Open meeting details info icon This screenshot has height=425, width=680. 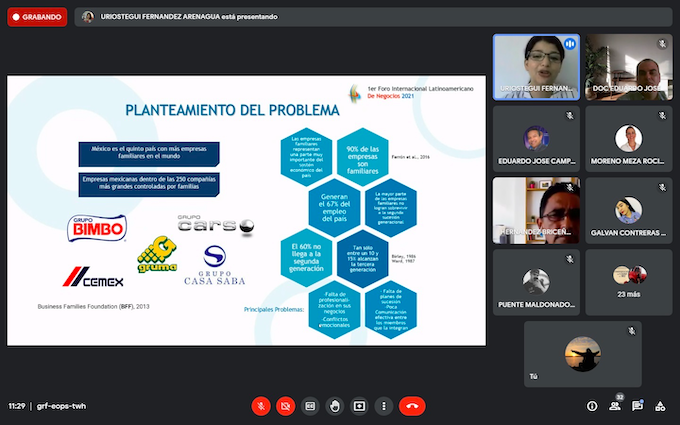[592, 406]
